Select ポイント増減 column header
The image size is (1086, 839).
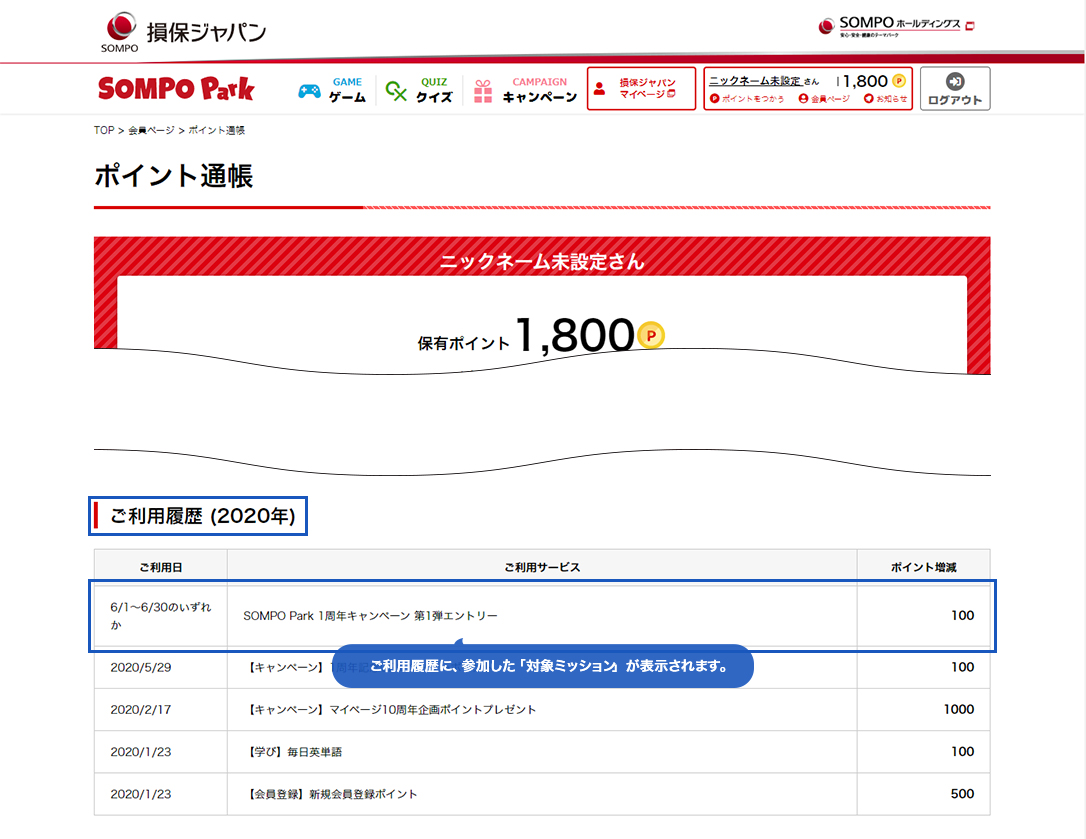(x=924, y=567)
